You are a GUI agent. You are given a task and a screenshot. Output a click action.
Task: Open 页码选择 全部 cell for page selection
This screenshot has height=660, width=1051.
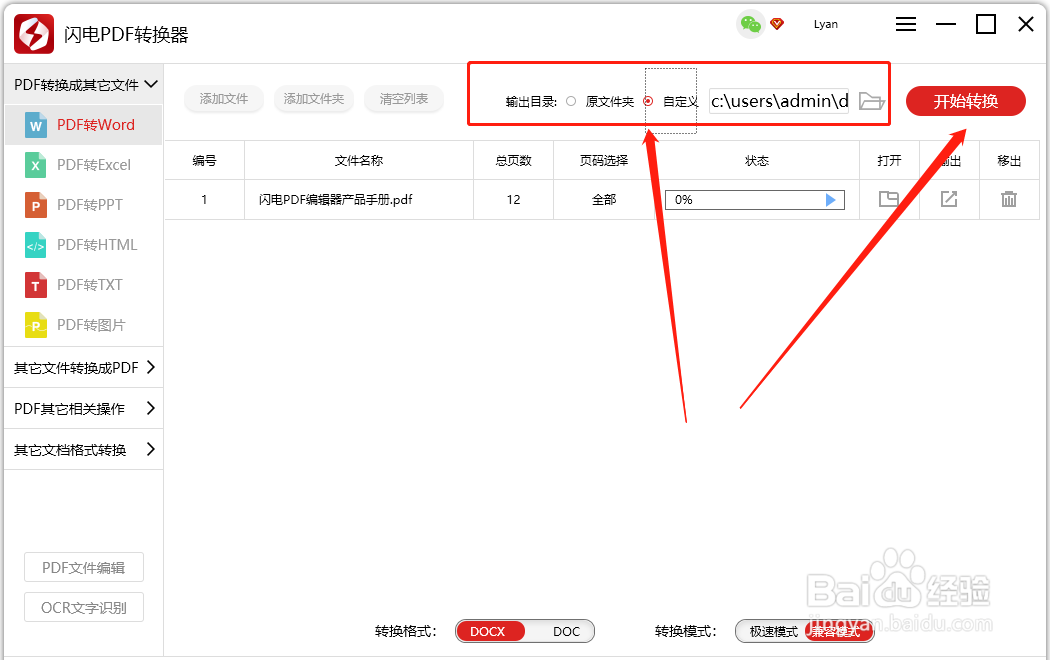tap(604, 200)
